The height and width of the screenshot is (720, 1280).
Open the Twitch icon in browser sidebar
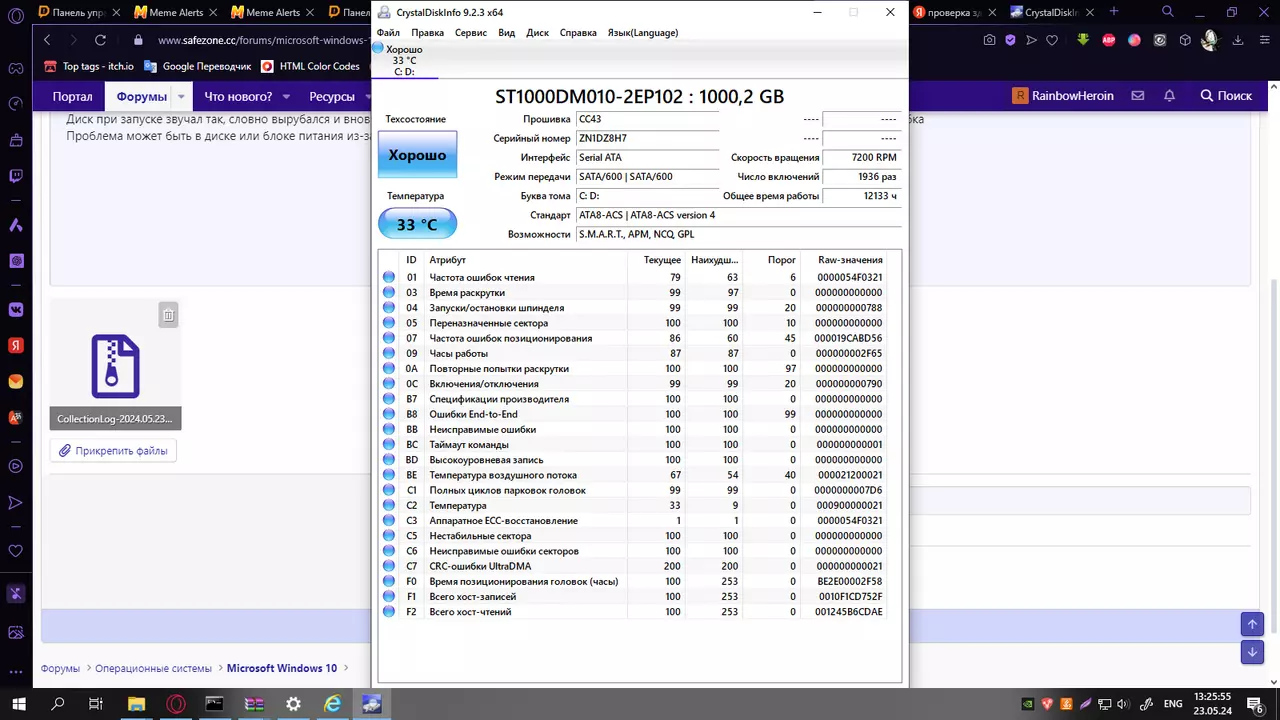click(16, 177)
